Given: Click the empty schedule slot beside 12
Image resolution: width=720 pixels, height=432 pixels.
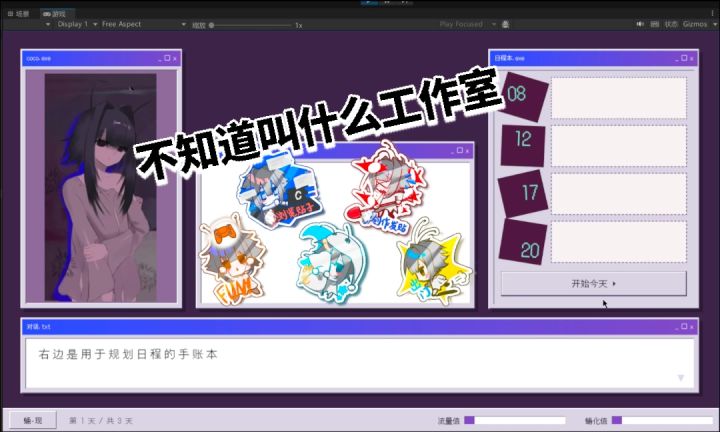Looking at the screenshot, I should tap(619, 145).
